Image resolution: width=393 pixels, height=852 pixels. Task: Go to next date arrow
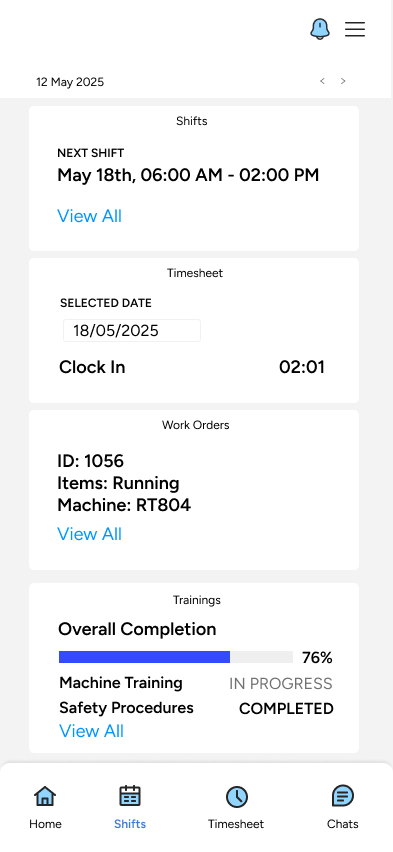pyautogui.click(x=343, y=81)
